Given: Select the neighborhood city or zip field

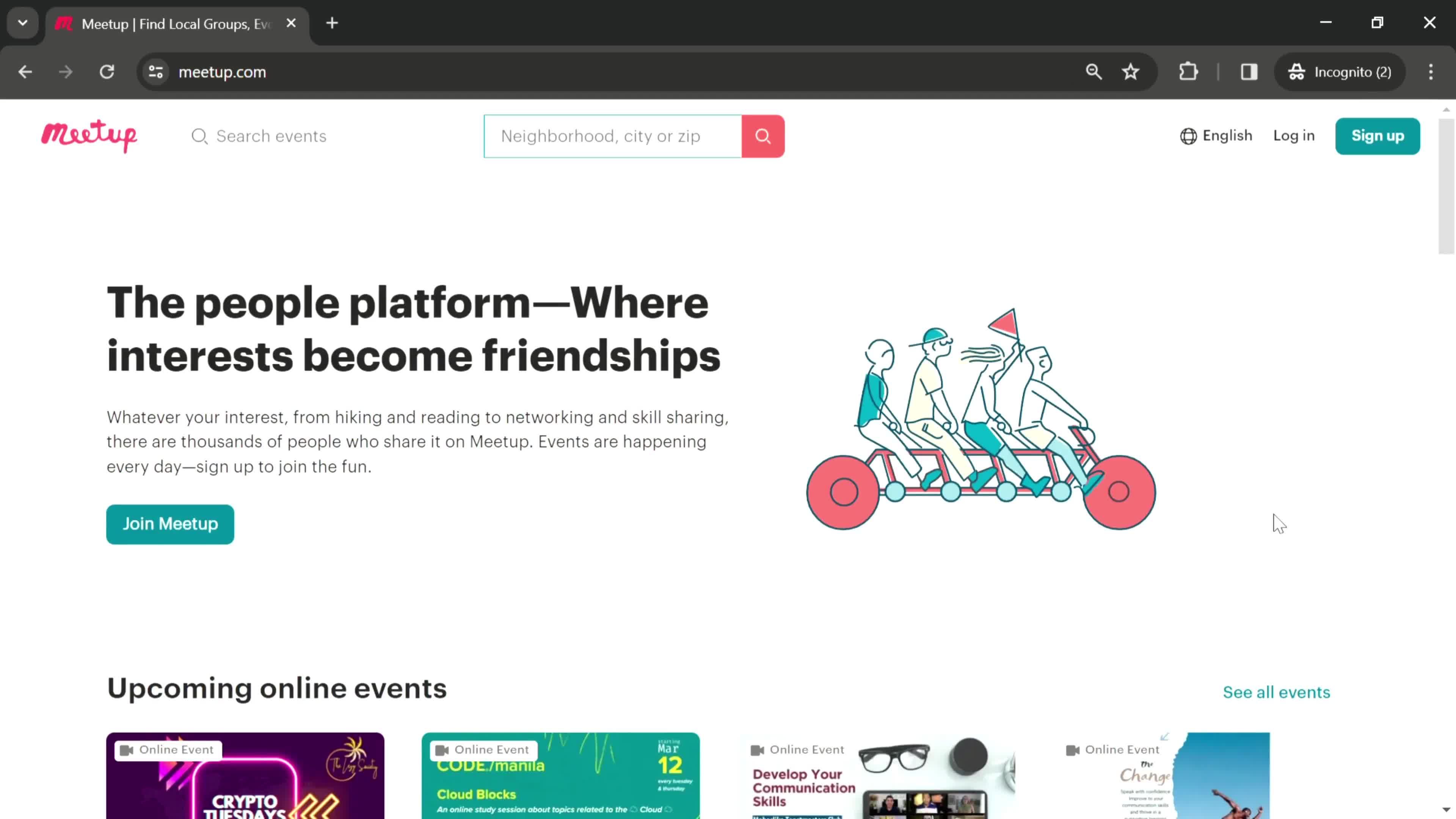Looking at the screenshot, I should 613,135.
